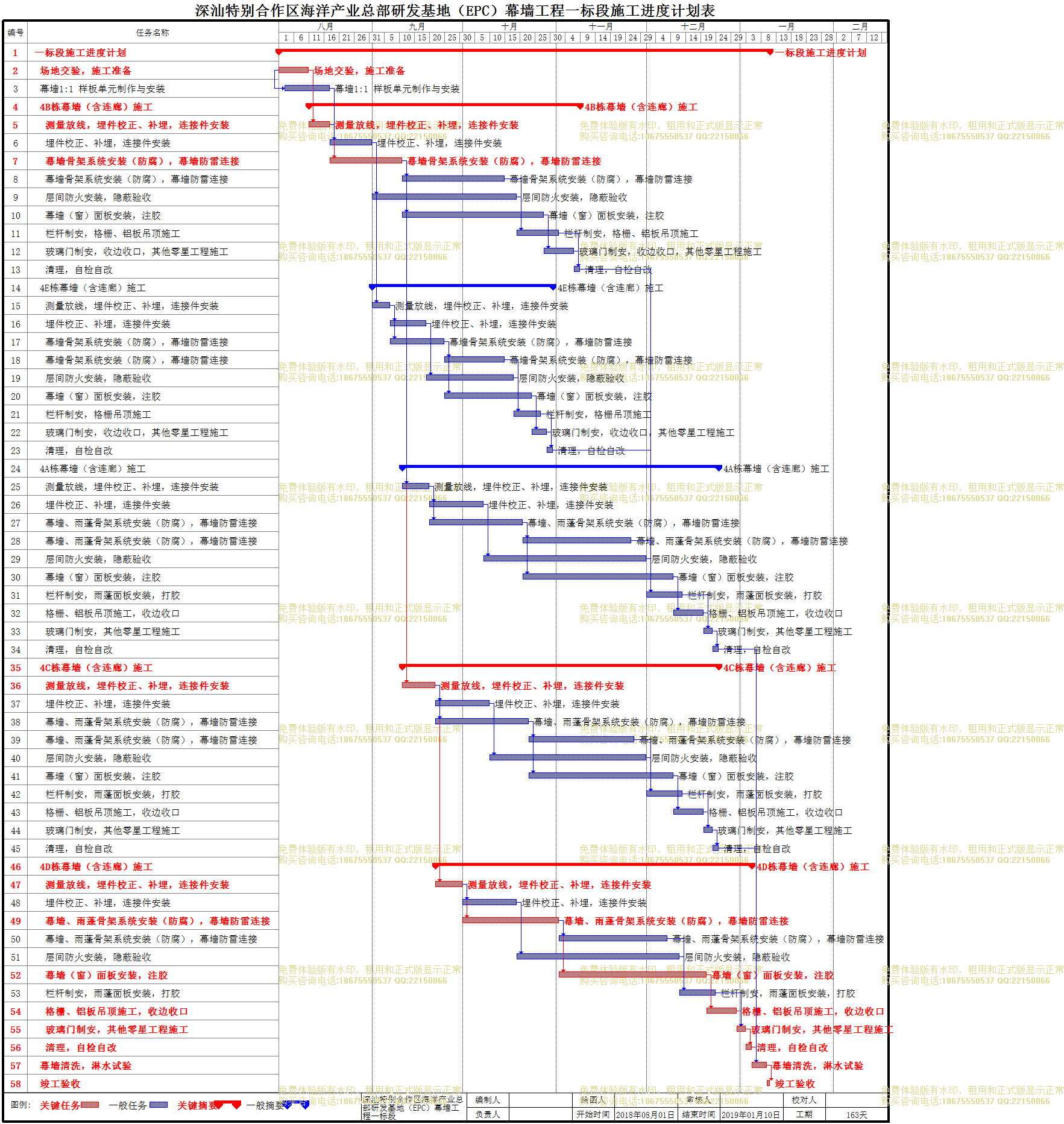The width and height of the screenshot is (1064, 1124).
Task: Select row 14 task name 4E栋幕墙（含连廊）施工
Action: [93, 288]
